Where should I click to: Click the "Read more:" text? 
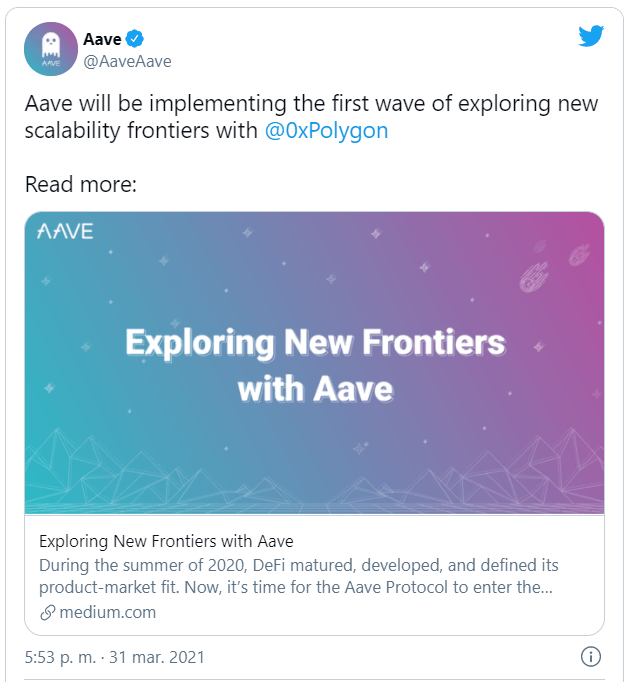(x=81, y=184)
